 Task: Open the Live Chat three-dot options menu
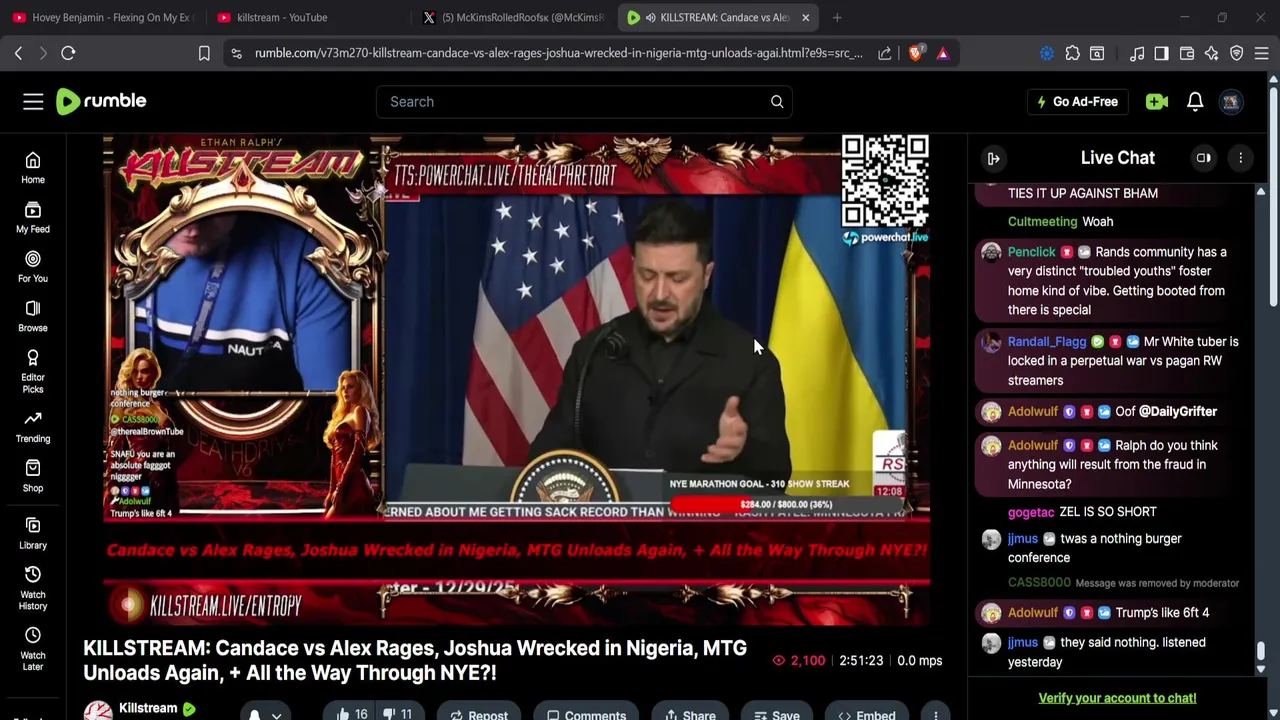(1241, 158)
